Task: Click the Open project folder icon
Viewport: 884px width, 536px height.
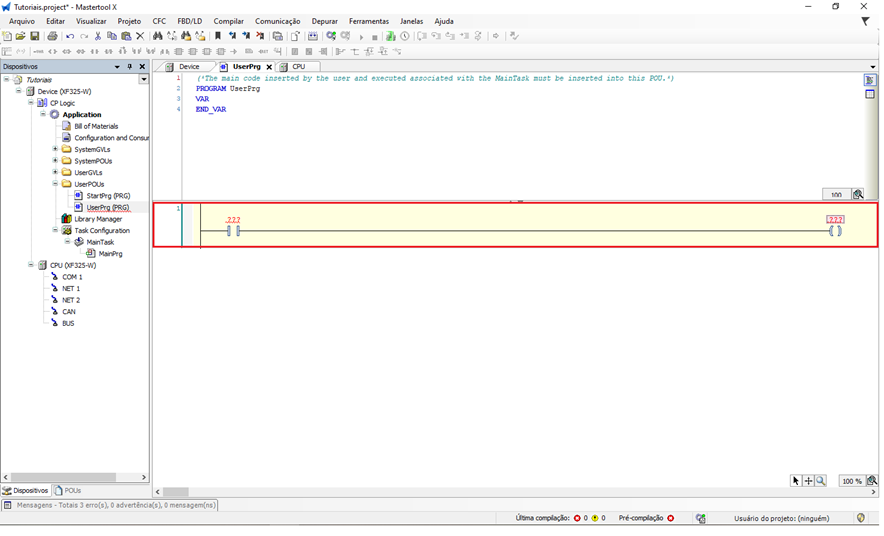Action: 21,36
